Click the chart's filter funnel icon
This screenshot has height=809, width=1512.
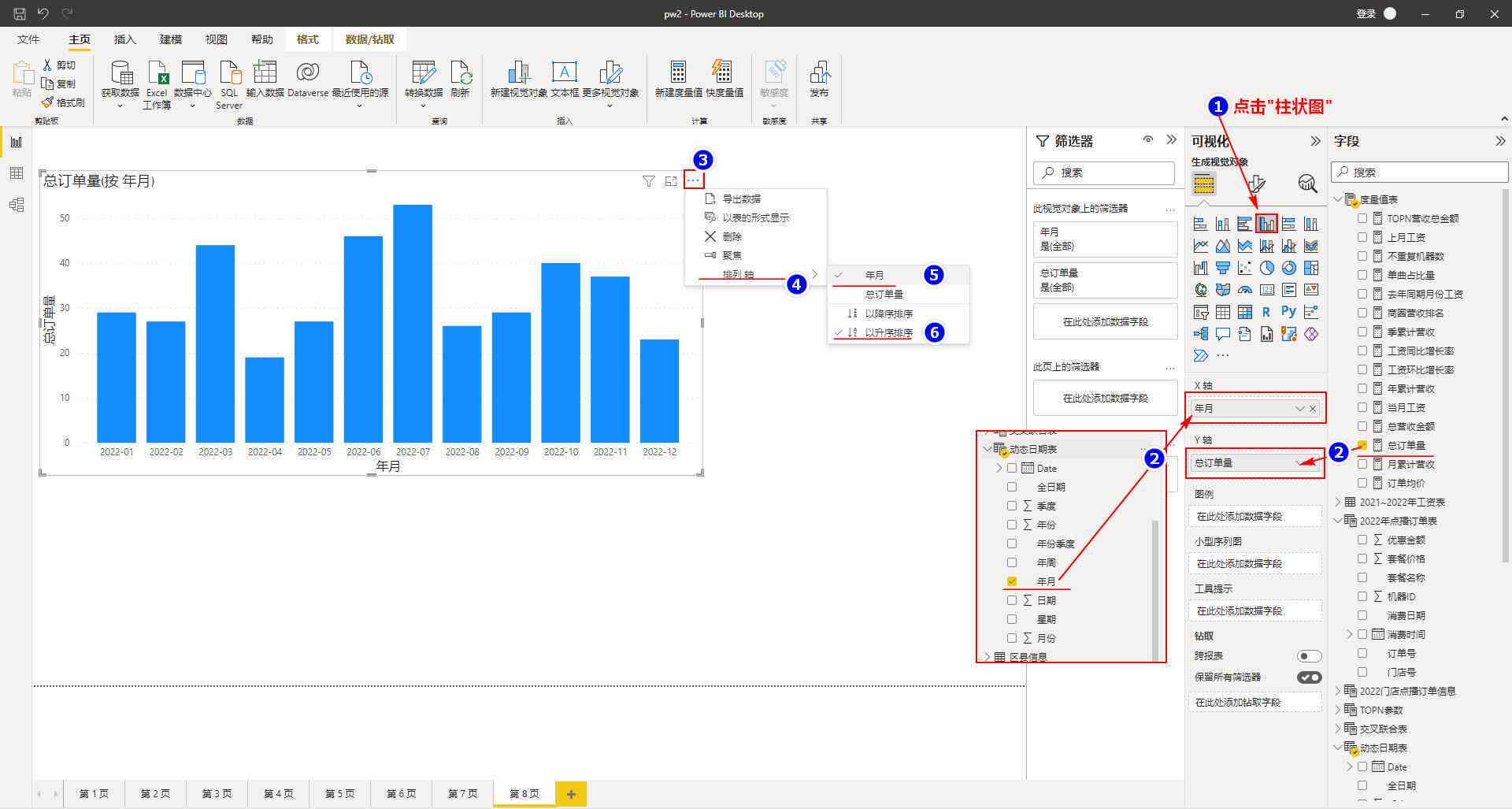click(x=648, y=181)
